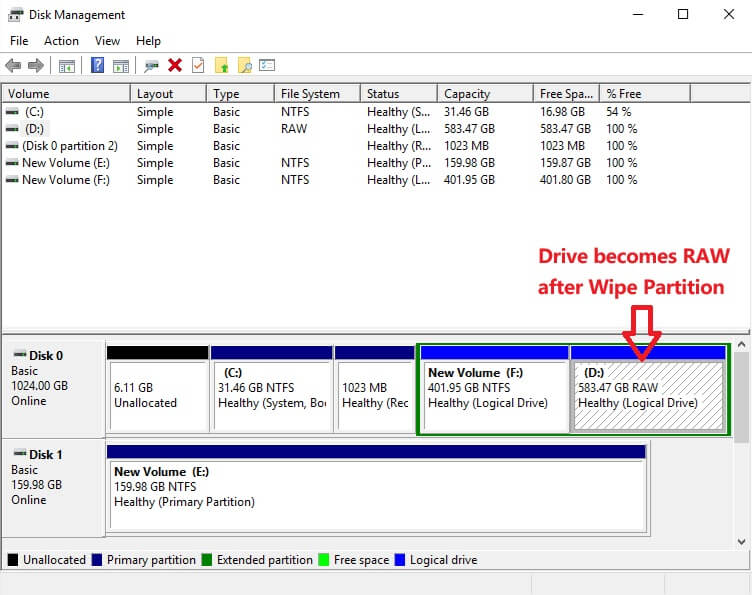The width and height of the screenshot is (752, 595).
Task: Select New Volume (E:) block on Disk 1
Action: click(376, 489)
